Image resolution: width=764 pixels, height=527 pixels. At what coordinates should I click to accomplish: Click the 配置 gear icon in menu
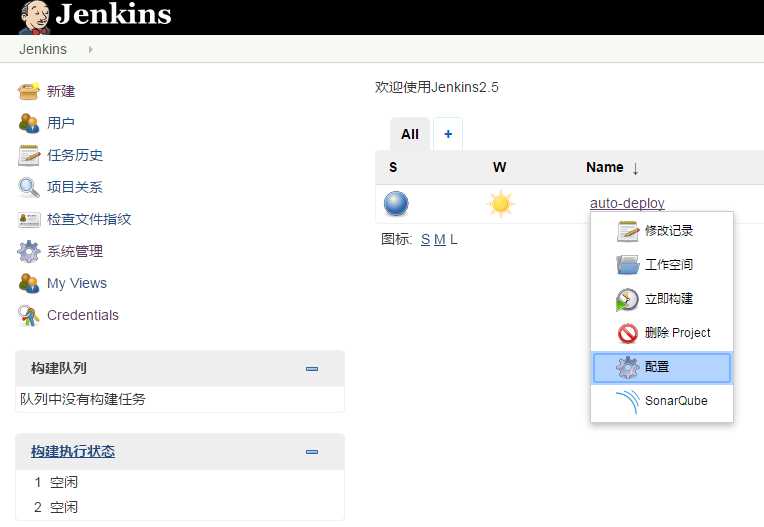click(x=628, y=368)
